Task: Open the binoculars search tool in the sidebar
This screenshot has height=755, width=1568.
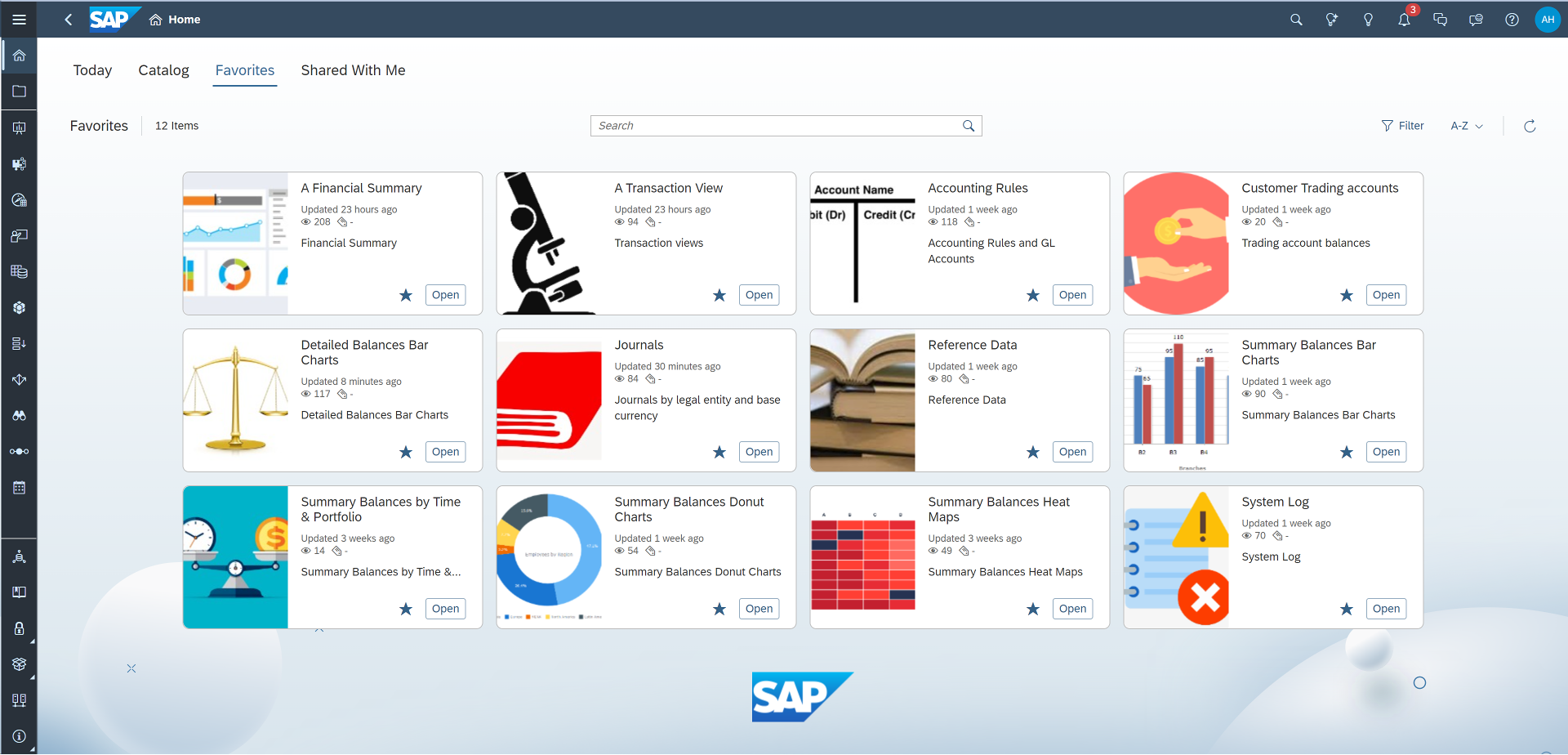Action: point(19,415)
